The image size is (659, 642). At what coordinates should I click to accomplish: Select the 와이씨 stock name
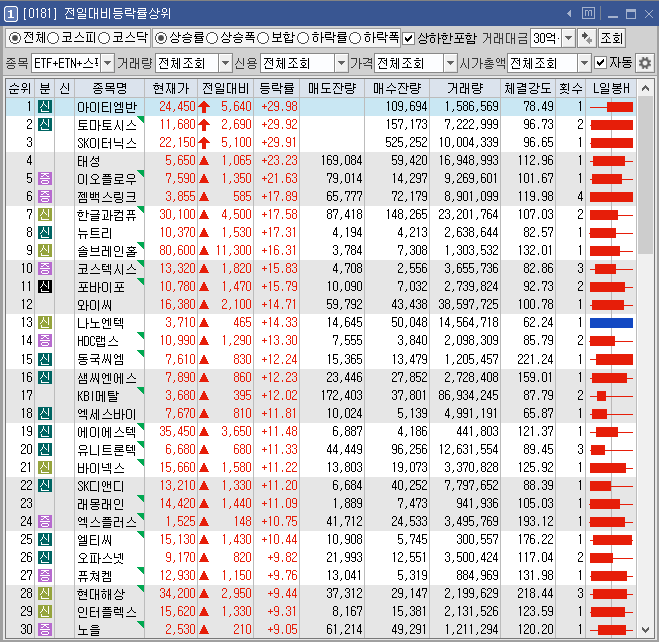pos(95,305)
